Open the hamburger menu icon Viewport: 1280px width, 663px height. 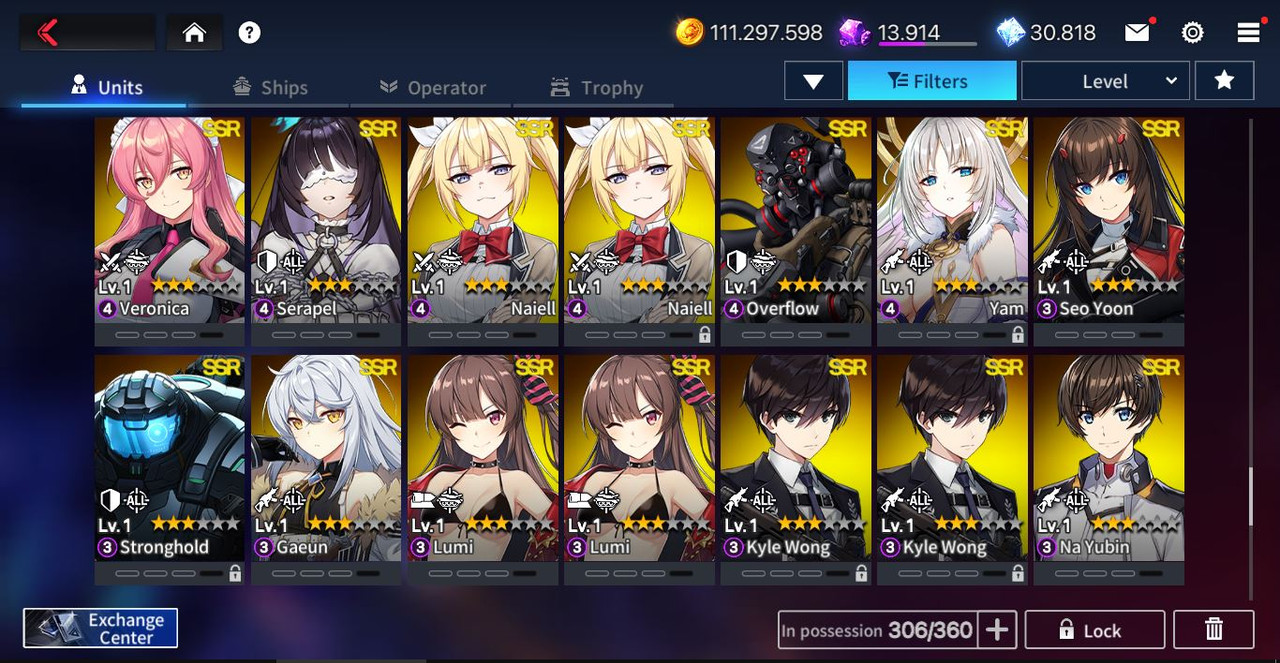pos(1248,33)
